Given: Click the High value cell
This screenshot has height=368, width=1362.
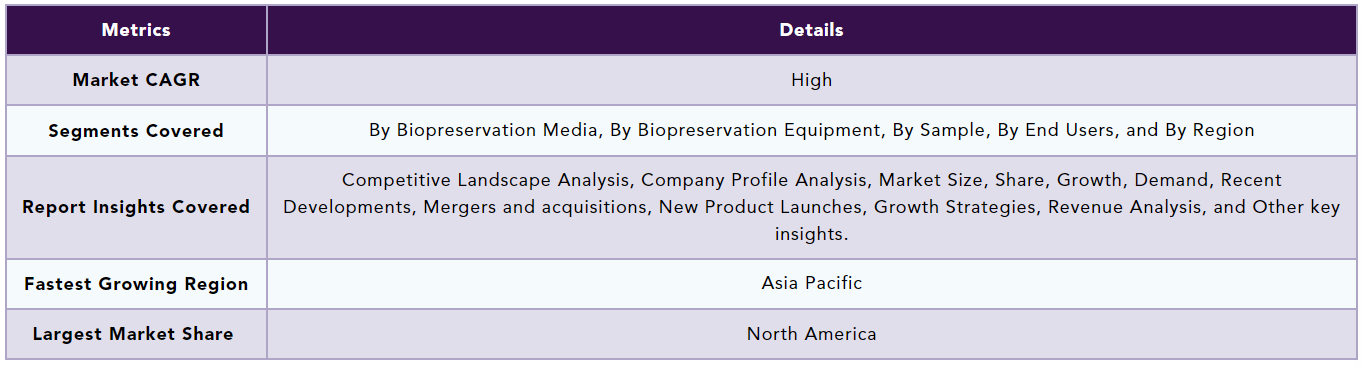Looking at the screenshot, I should pyautogui.click(x=811, y=80).
